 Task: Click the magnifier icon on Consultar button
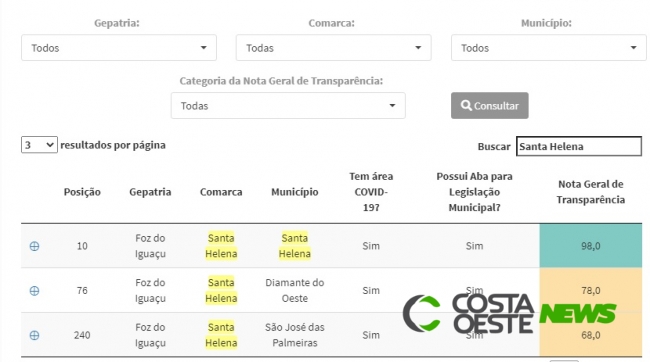point(466,105)
